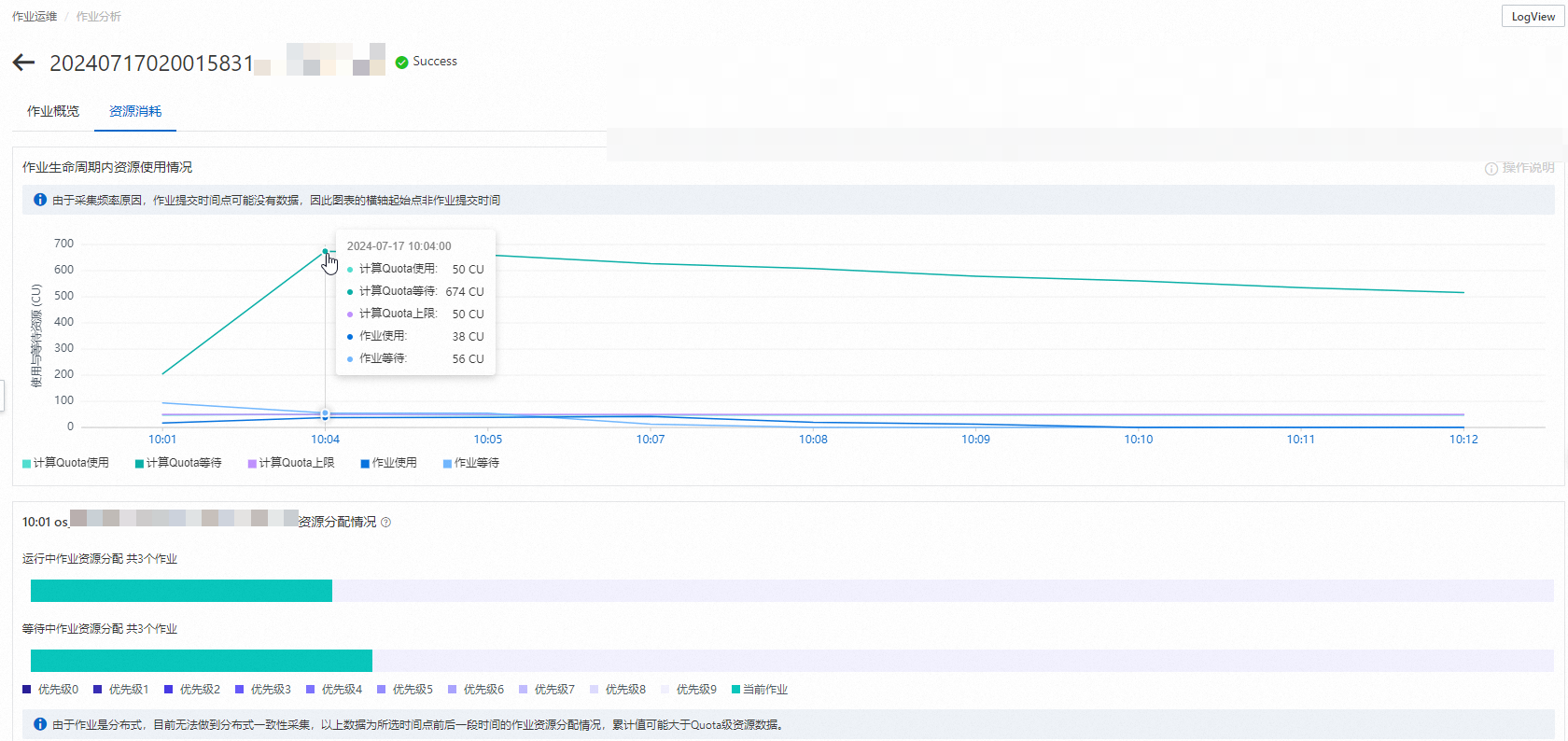Toggle 作业等待 legend series

tap(471, 463)
